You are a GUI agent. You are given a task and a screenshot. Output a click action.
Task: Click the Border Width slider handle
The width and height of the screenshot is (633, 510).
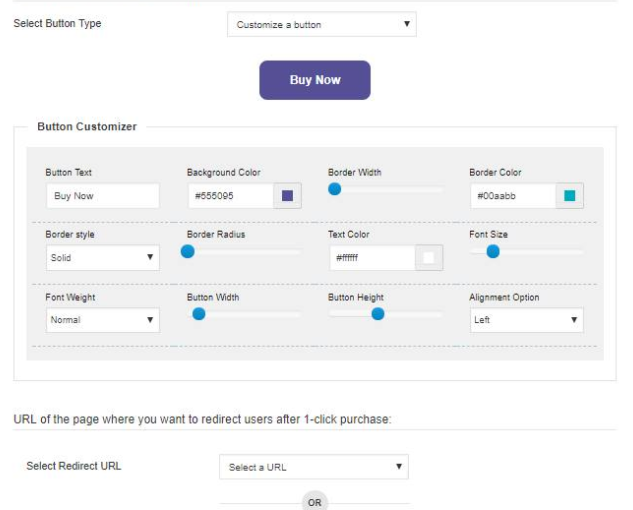tap(334, 189)
